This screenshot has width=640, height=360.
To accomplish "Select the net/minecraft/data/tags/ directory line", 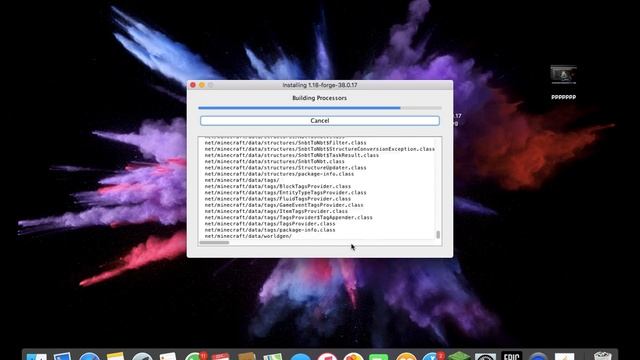I will (x=242, y=180).
